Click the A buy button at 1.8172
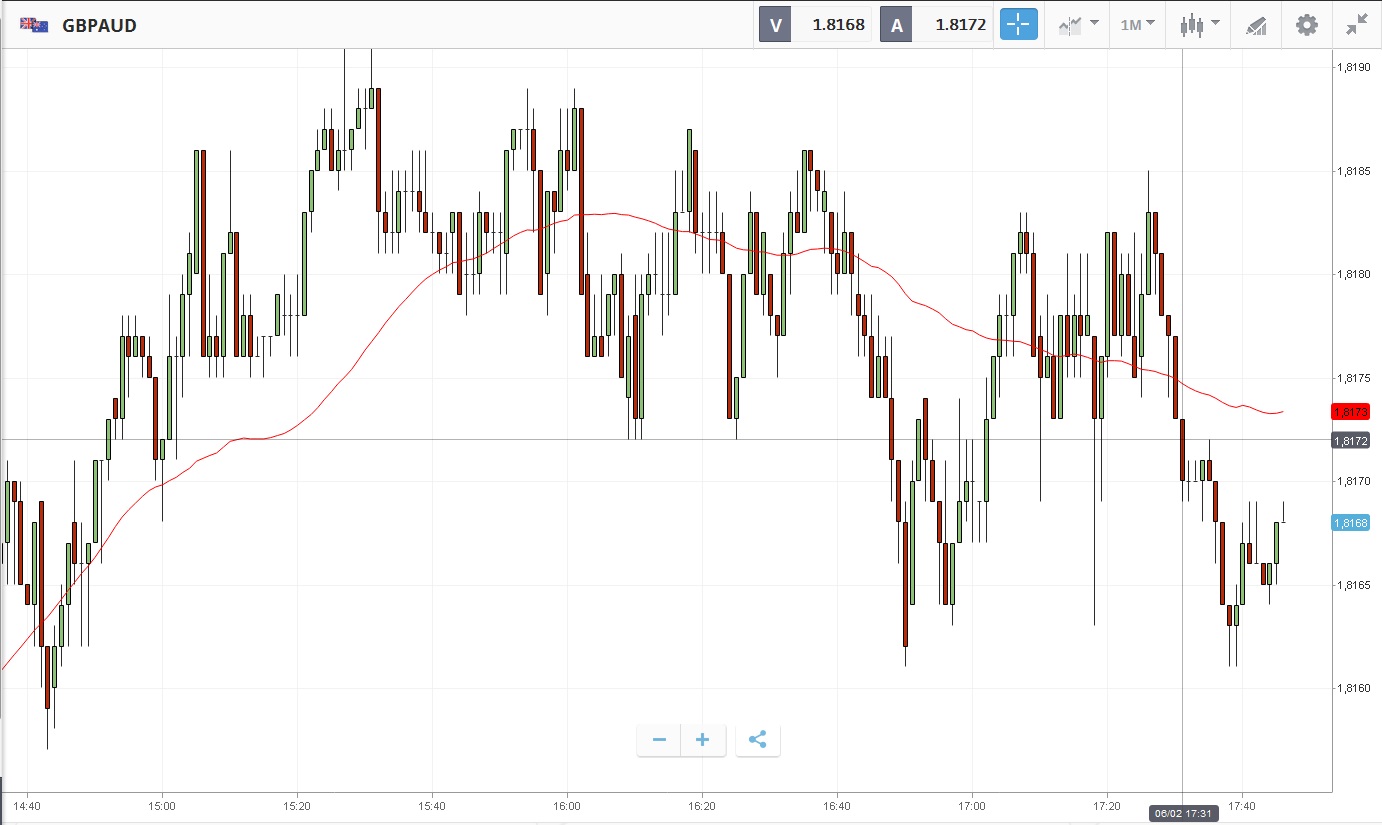1382x825 pixels. pyautogui.click(x=936, y=25)
